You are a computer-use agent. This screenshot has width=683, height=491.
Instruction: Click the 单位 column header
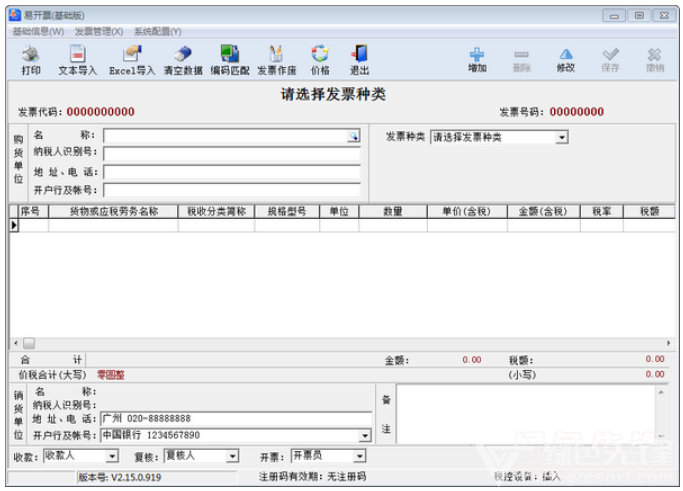(339, 211)
